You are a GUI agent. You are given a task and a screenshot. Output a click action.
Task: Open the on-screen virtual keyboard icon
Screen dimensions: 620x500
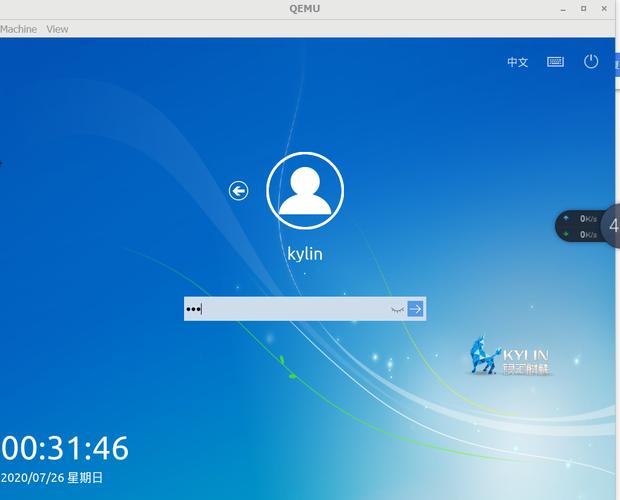[x=556, y=62]
